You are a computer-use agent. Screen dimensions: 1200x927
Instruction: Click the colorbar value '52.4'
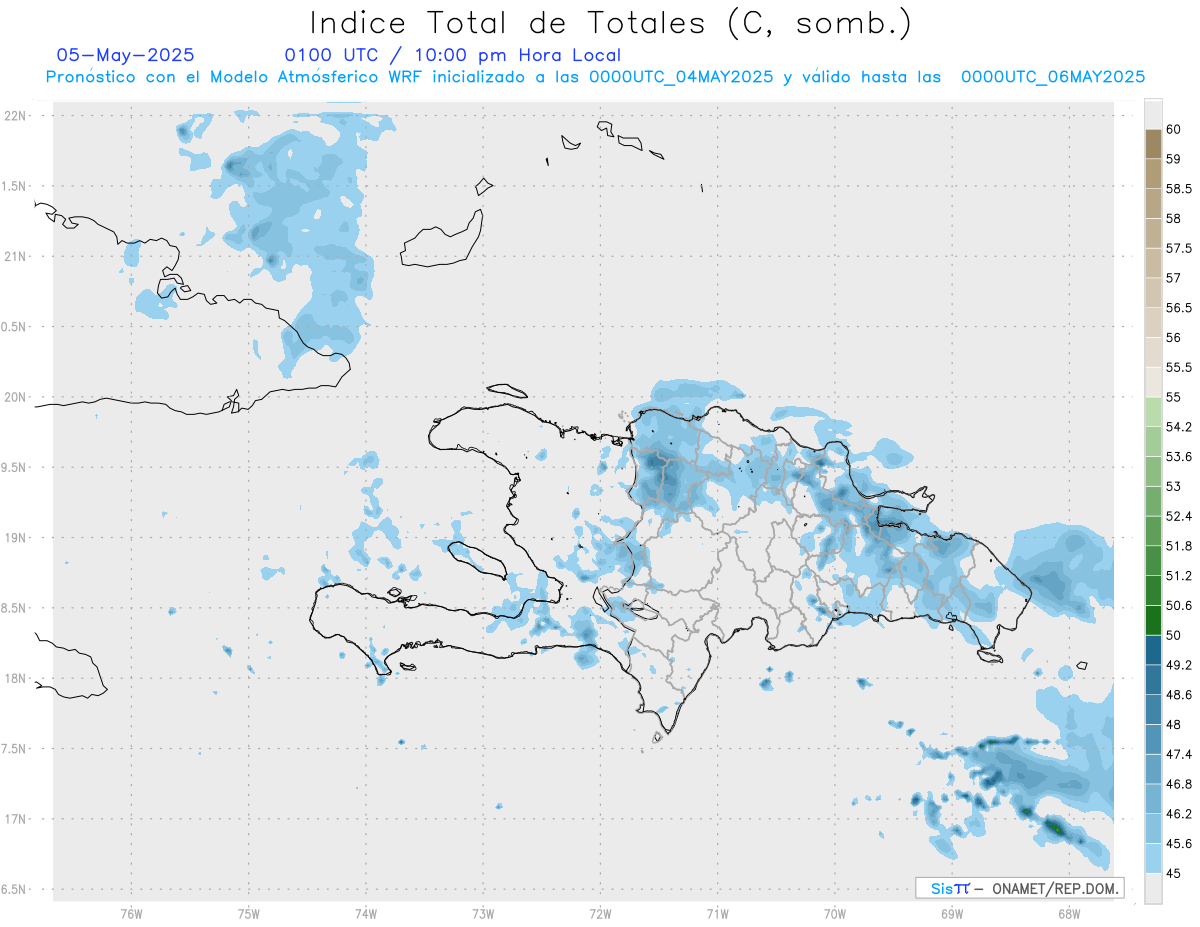[x=1179, y=516]
